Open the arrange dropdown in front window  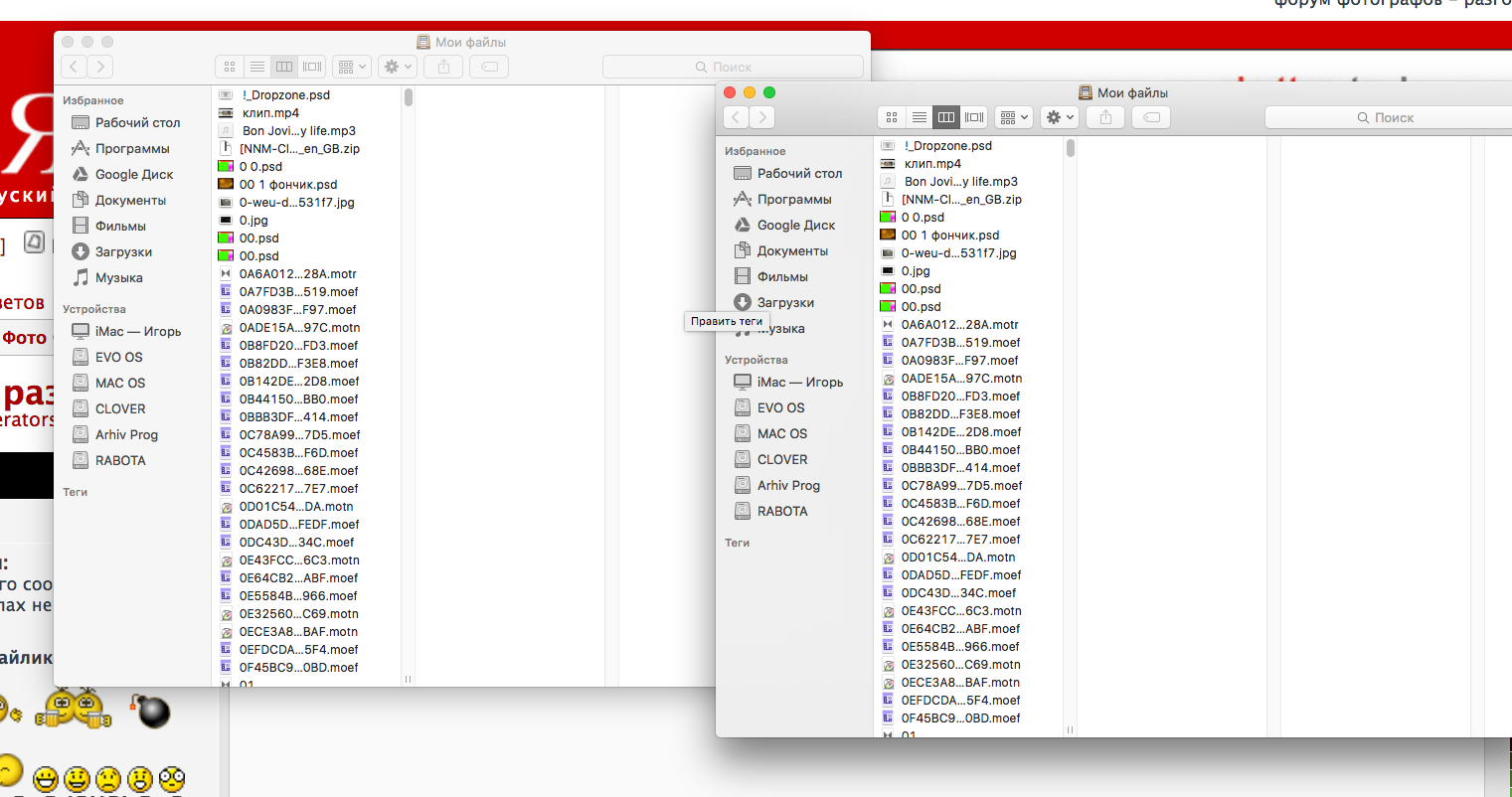1014,117
